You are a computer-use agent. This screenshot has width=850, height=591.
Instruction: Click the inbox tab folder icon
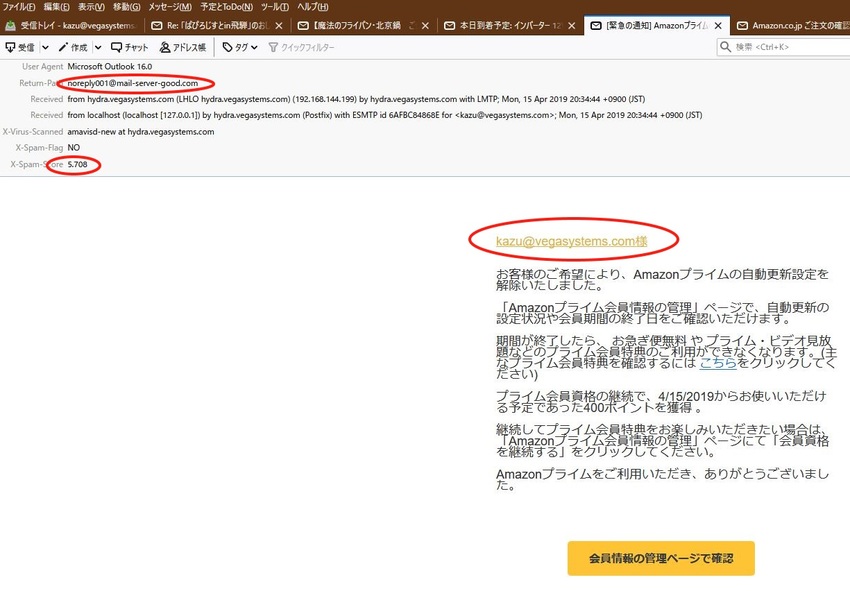pos(10,25)
